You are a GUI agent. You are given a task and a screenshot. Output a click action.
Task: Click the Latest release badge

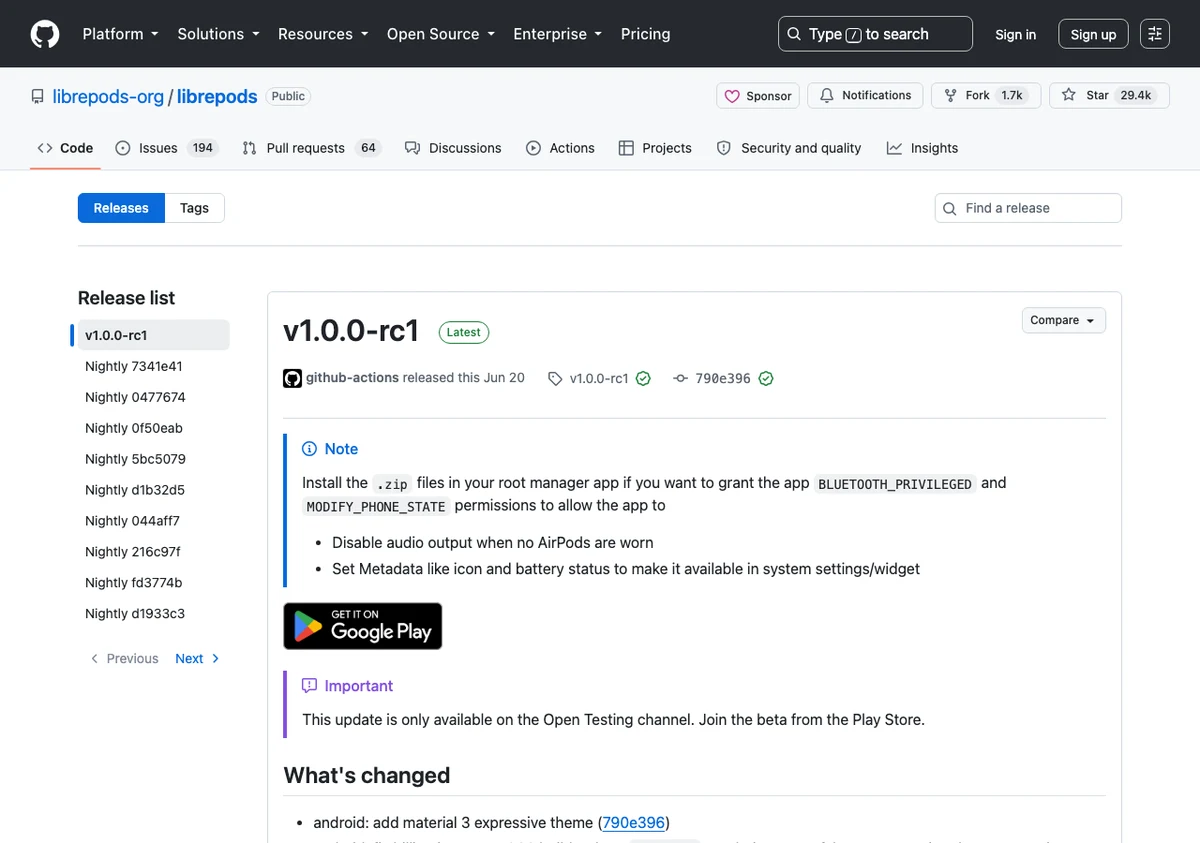pos(464,332)
